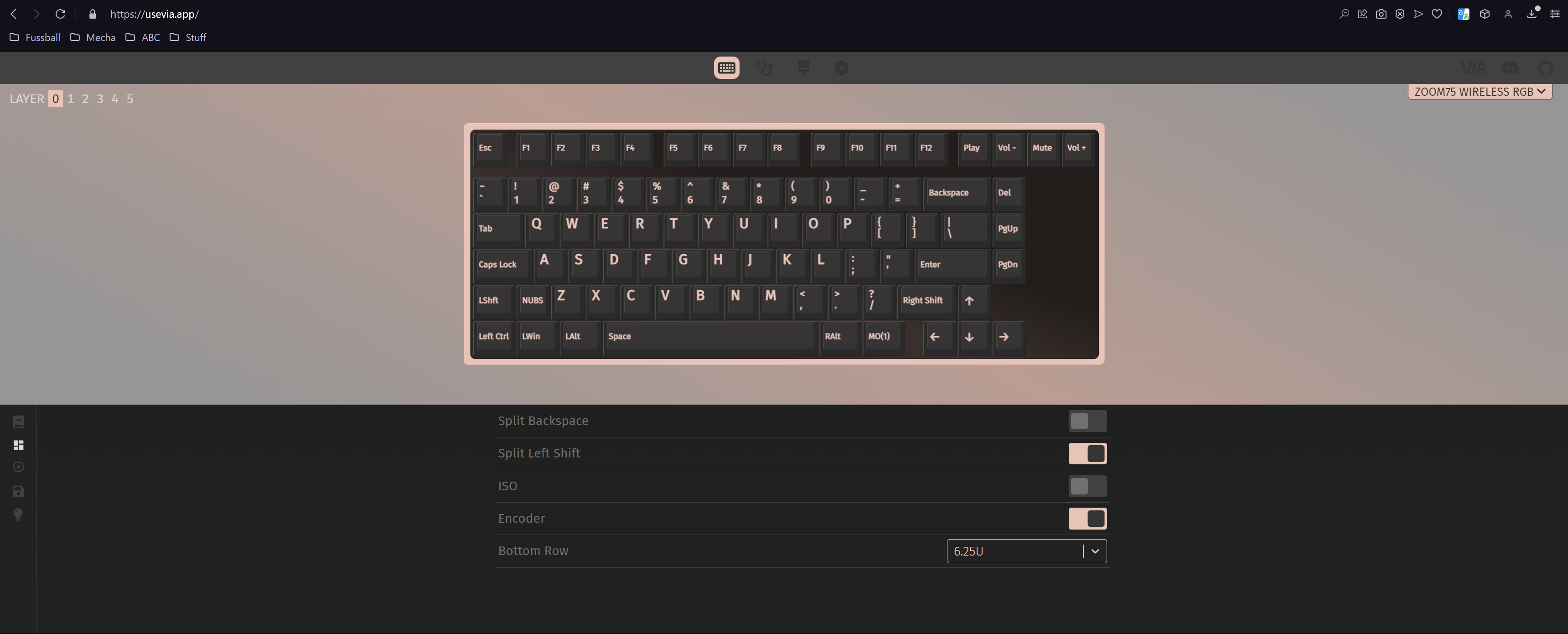This screenshot has height=634, width=1568.
Task: Open the Key Tester stethoscope icon
Action: 765,68
